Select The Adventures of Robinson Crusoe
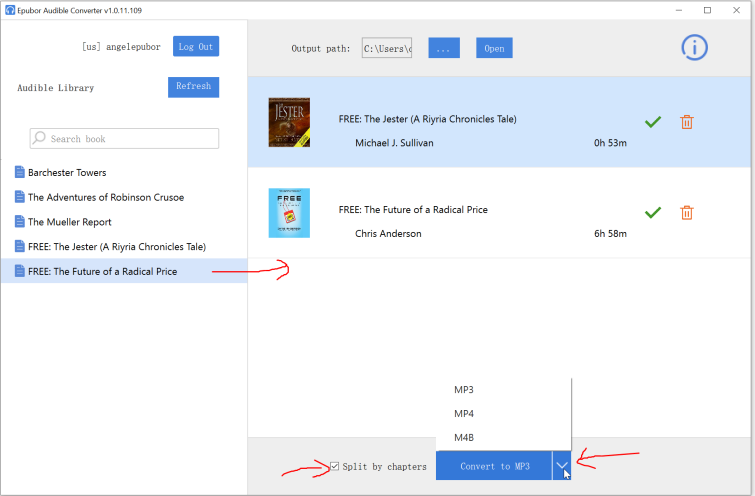This screenshot has height=496, width=755. [106, 197]
